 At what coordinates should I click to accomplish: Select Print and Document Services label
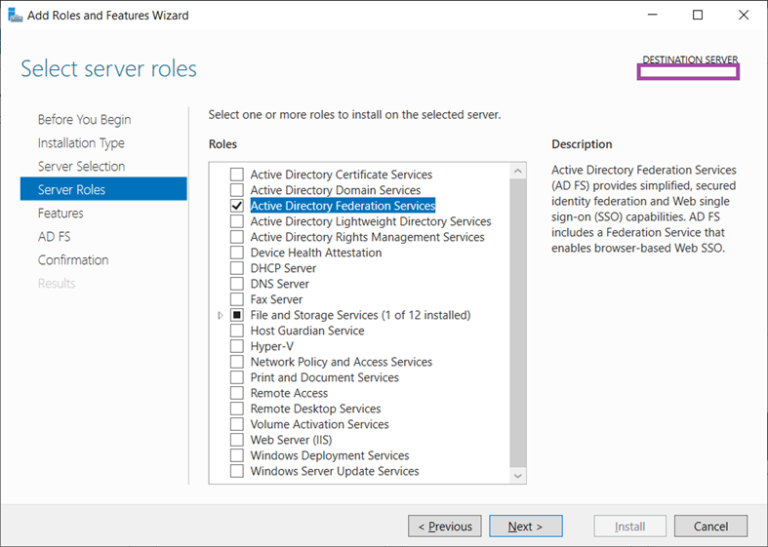(324, 378)
